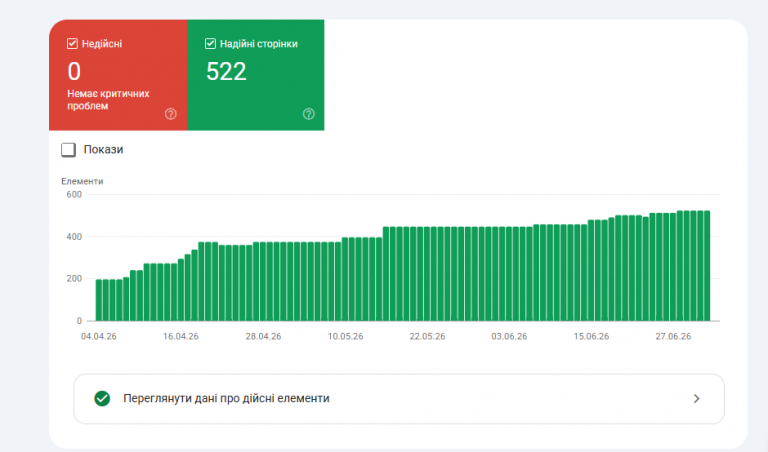Screen dimensions: 768x452
Task: Click the 03.06.26 date axis label
Action: coord(509,336)
